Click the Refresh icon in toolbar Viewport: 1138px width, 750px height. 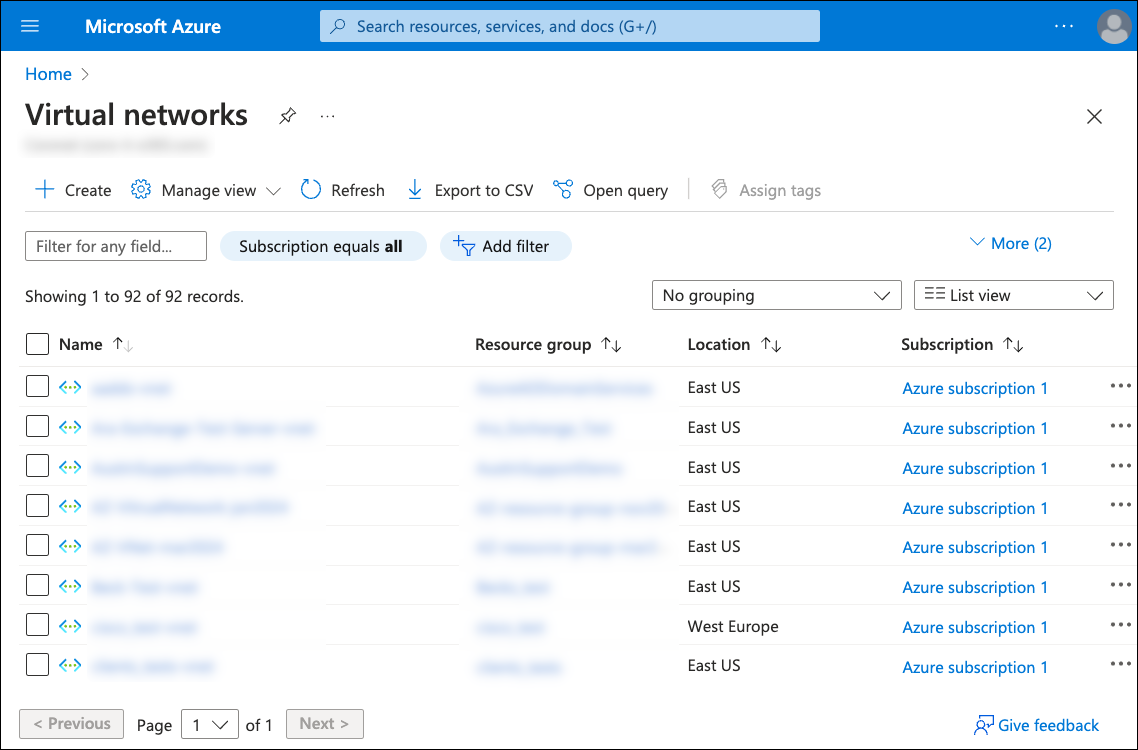[x=311, y=190]
